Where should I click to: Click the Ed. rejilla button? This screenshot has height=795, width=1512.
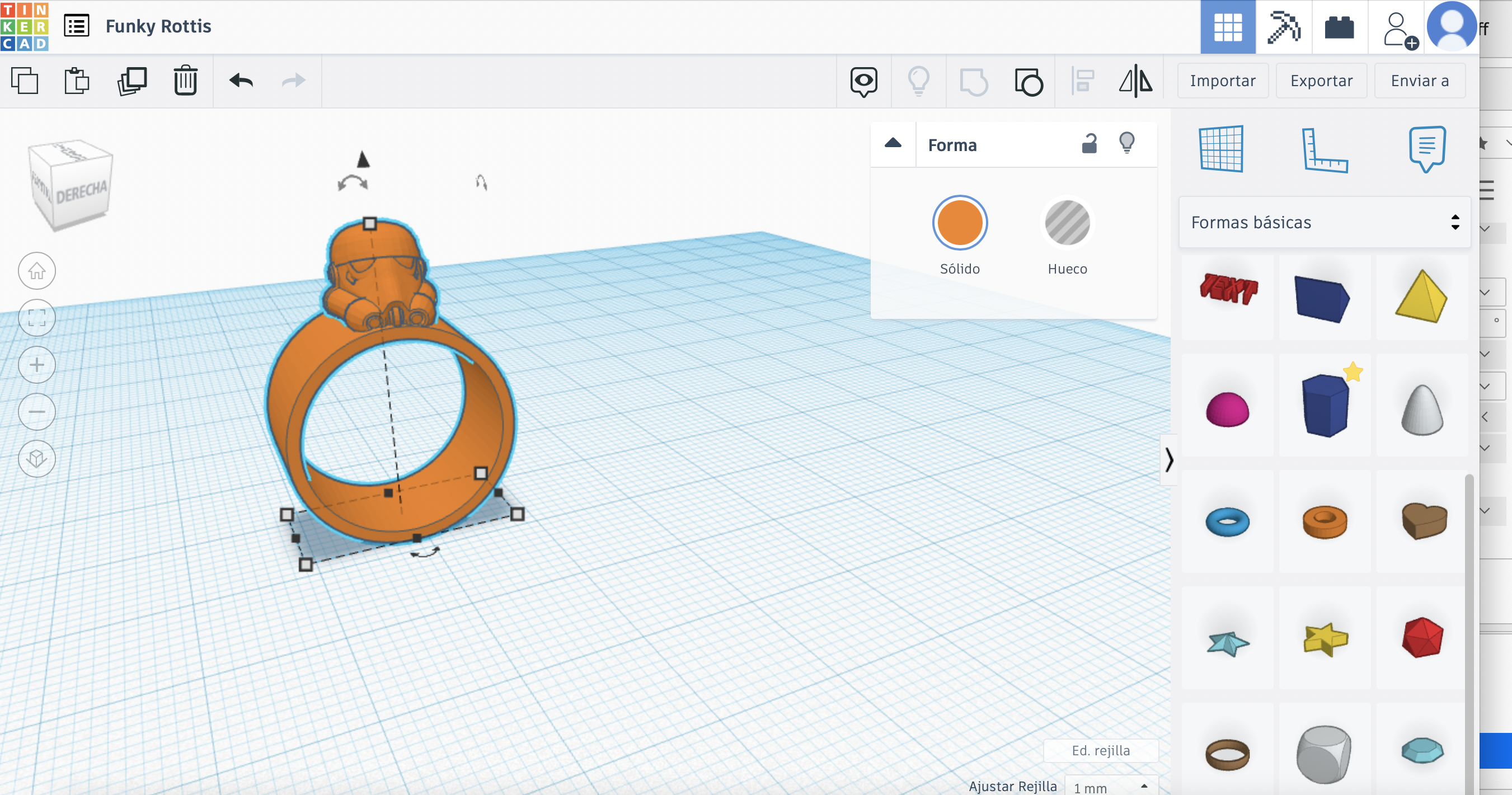(1101, 750)
